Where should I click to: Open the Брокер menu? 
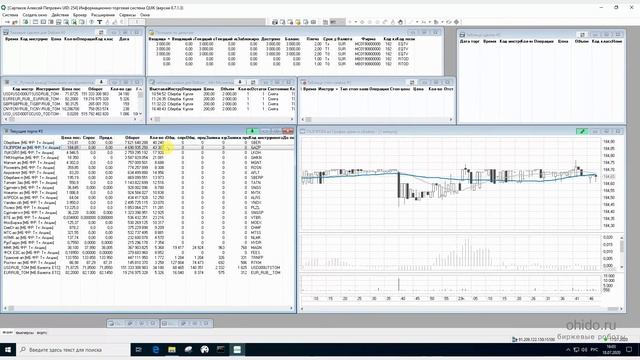pyautogui.click(x=80, y=15)
